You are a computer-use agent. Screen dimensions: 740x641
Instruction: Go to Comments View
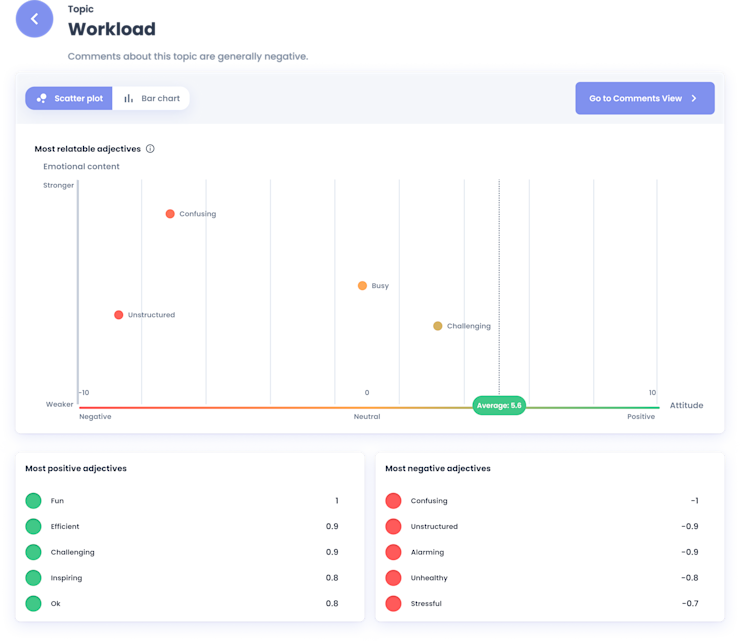645,98
